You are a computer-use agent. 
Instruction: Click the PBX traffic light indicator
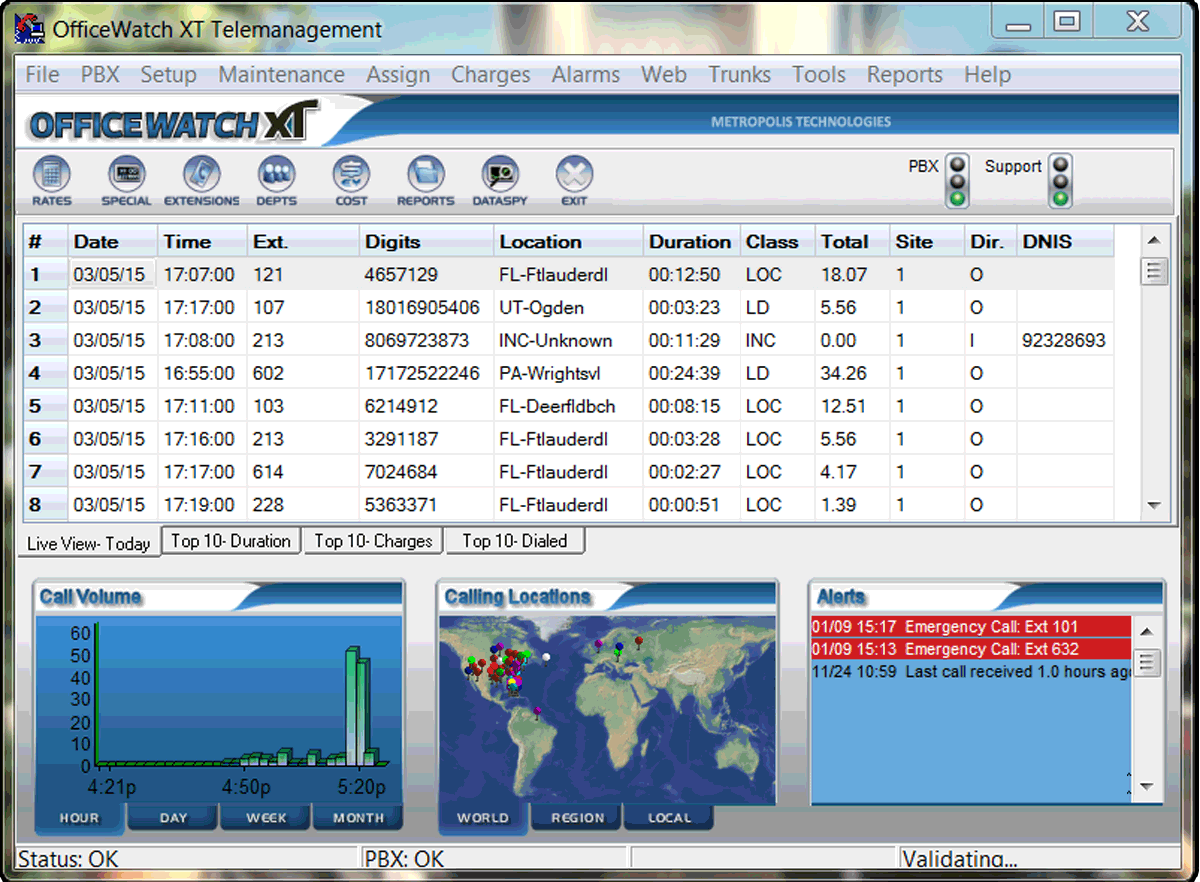[958, 181]
